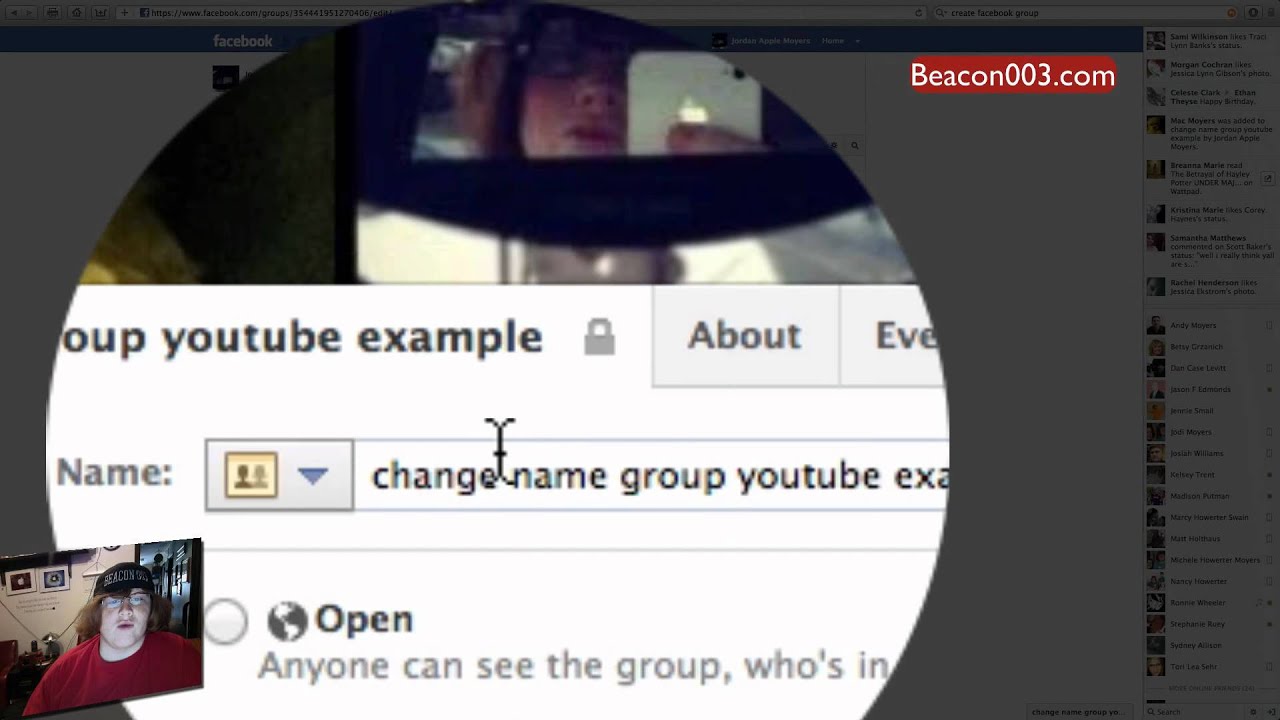Open chat with Madison Putman
Viewport: 1280px width, 720px height.
pyautogui.click(x=1211, y=496)
